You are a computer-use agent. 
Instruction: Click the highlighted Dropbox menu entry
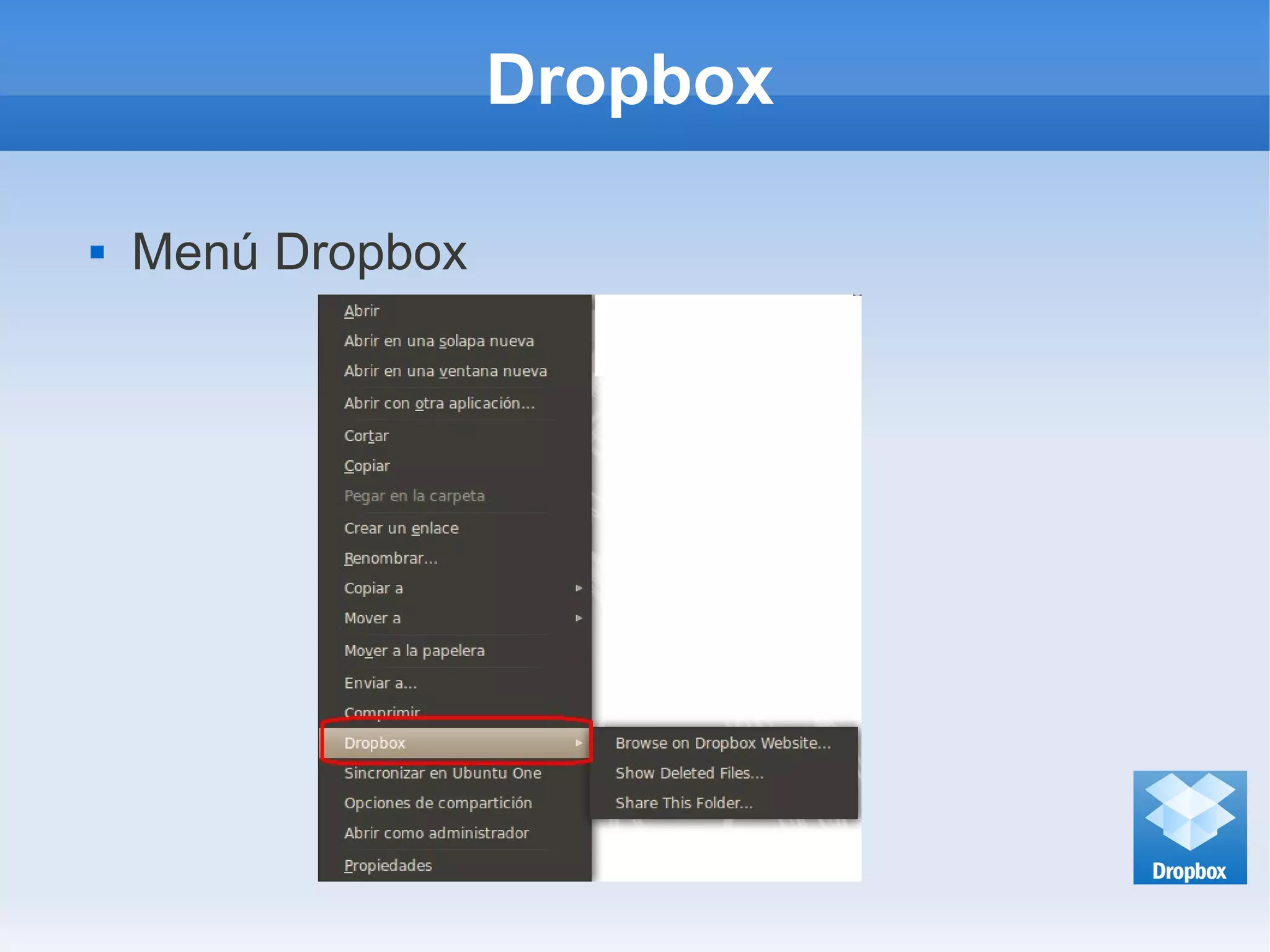456,743
